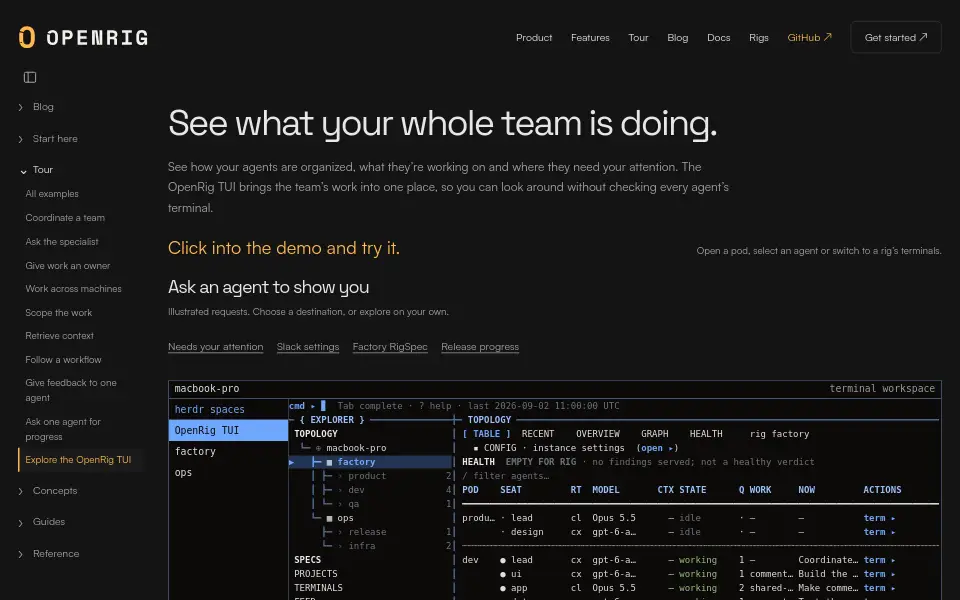Go to Tour in top navigation
The height and width of the screenshot is (600, 960).
pos(638,37)
